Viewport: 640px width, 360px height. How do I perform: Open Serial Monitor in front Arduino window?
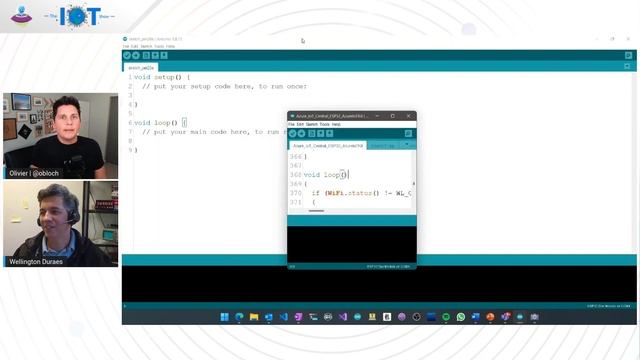[x=408, y=133]
